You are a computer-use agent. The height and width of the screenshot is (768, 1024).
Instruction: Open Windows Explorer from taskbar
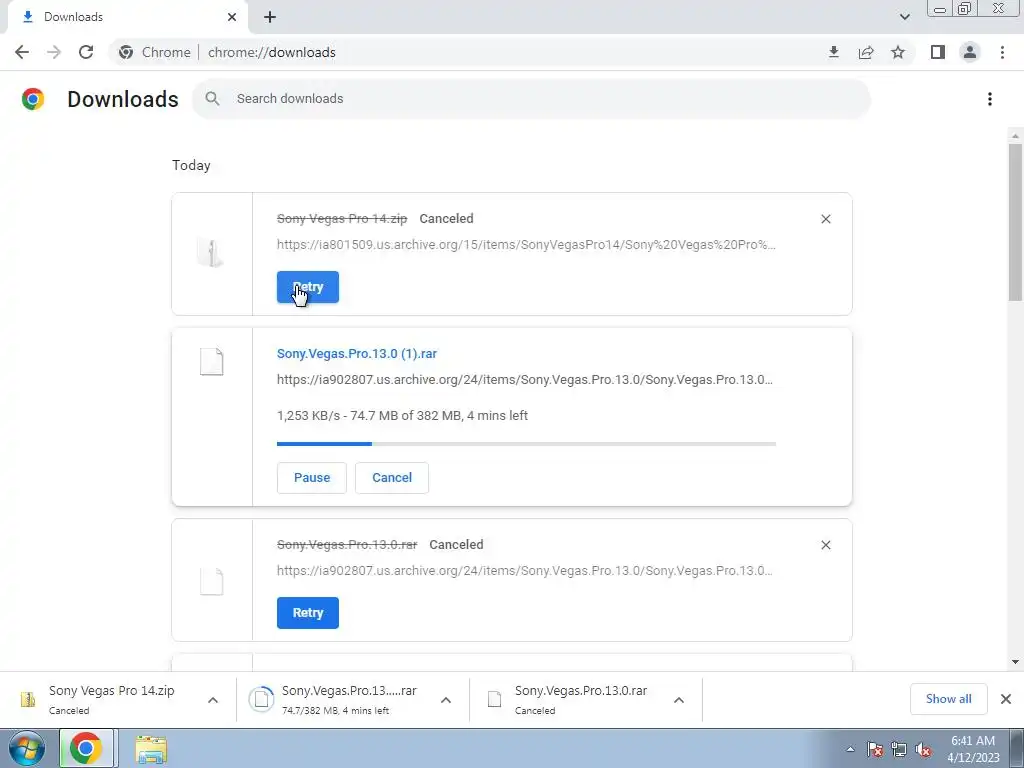pos(151,749)
